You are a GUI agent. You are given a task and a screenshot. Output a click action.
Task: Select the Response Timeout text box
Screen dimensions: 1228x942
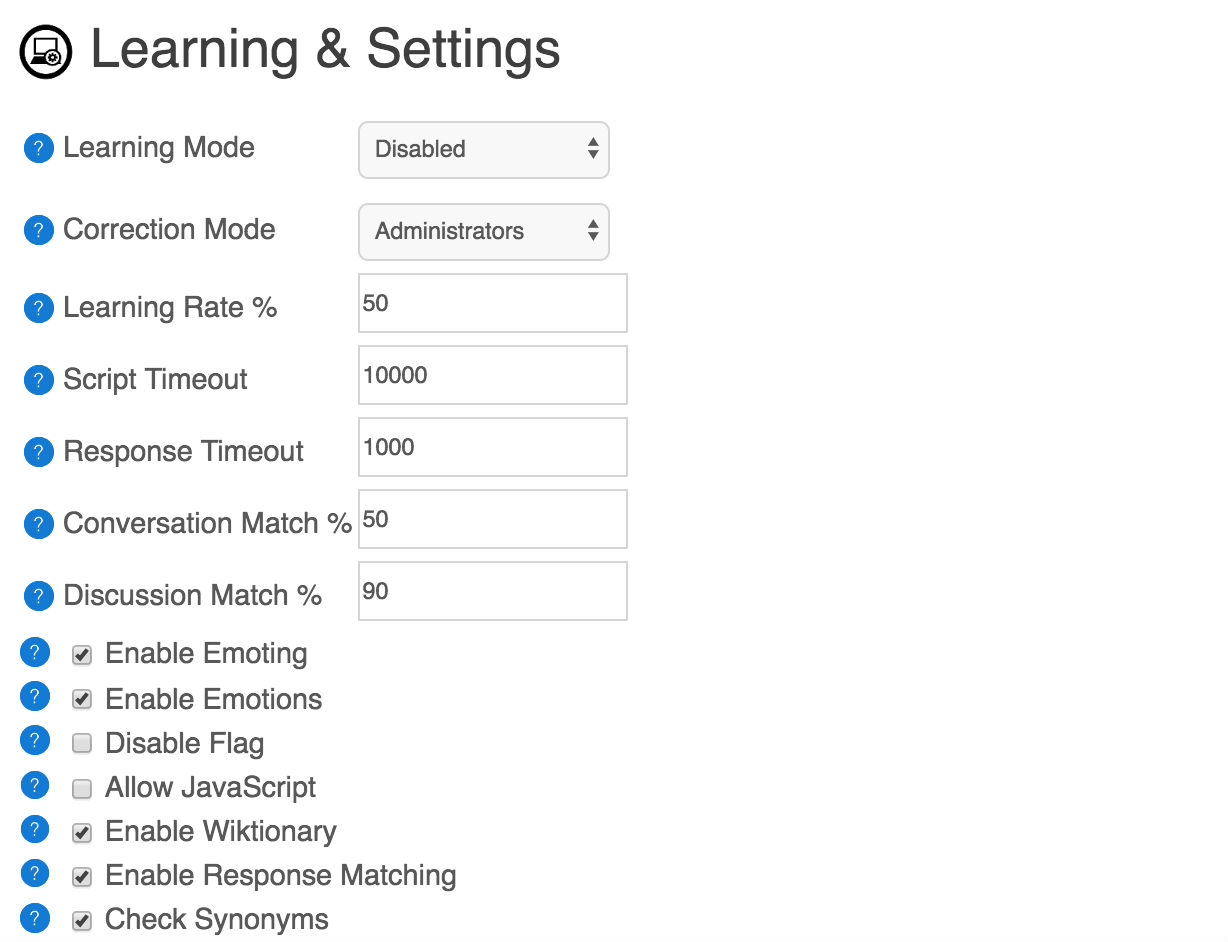pyautogui.click(x=493, y=447)
